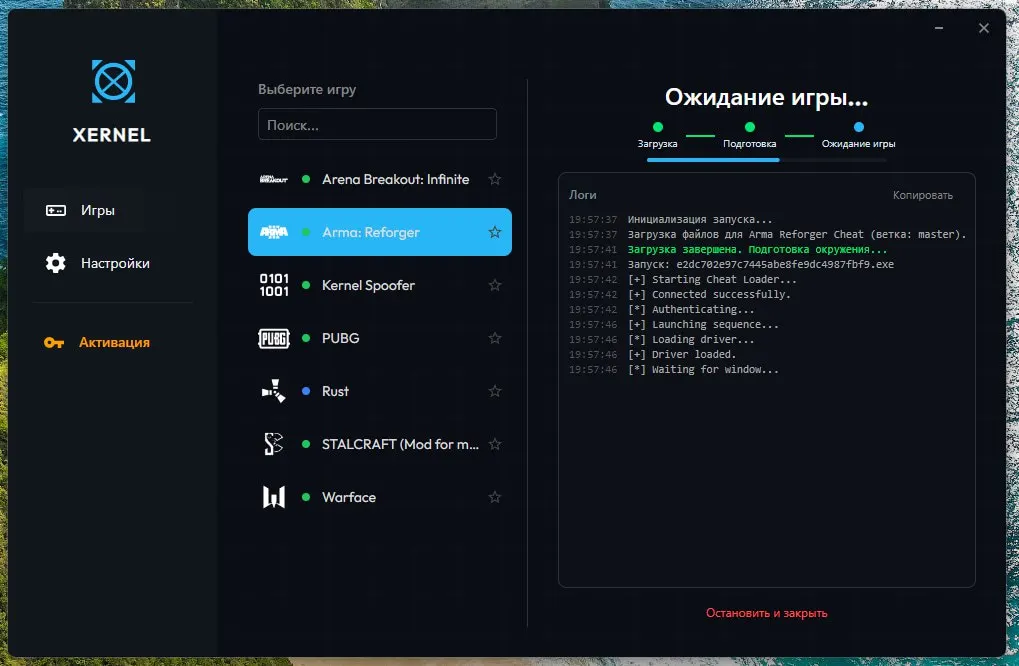Click the 'Инициализация запуска...' log line
The height and width of the screenshot is (666, 1019).
pyautogui.click(x=700, y=220)
